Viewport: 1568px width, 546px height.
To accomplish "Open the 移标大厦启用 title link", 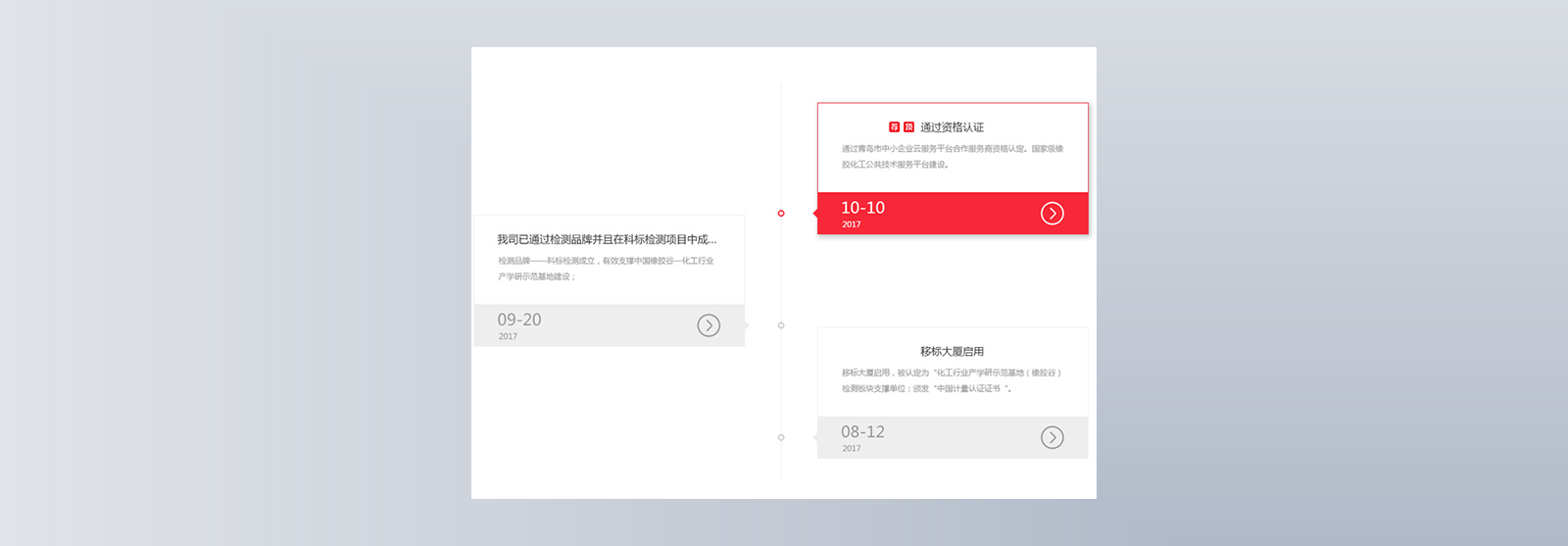I will pyautogui.click(x=952, y=351).
